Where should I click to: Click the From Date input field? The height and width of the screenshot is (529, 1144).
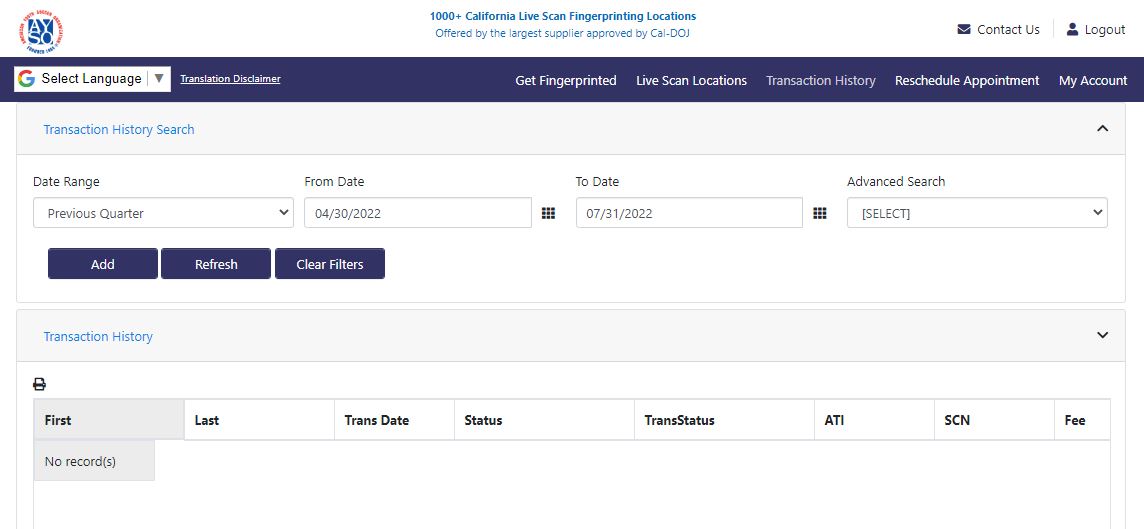pos(417,213)
